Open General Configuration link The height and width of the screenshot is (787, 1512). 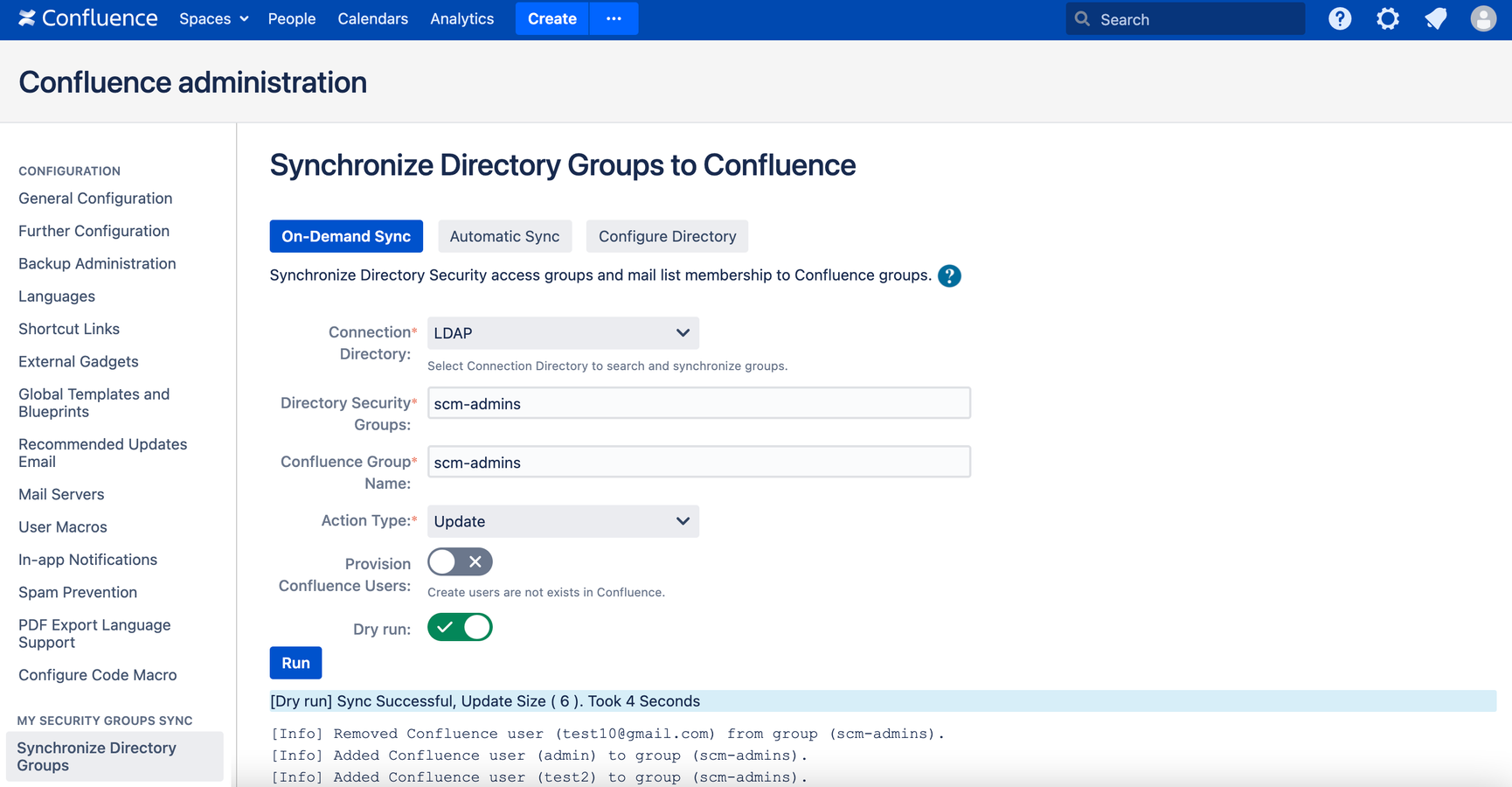pos(95,198)
